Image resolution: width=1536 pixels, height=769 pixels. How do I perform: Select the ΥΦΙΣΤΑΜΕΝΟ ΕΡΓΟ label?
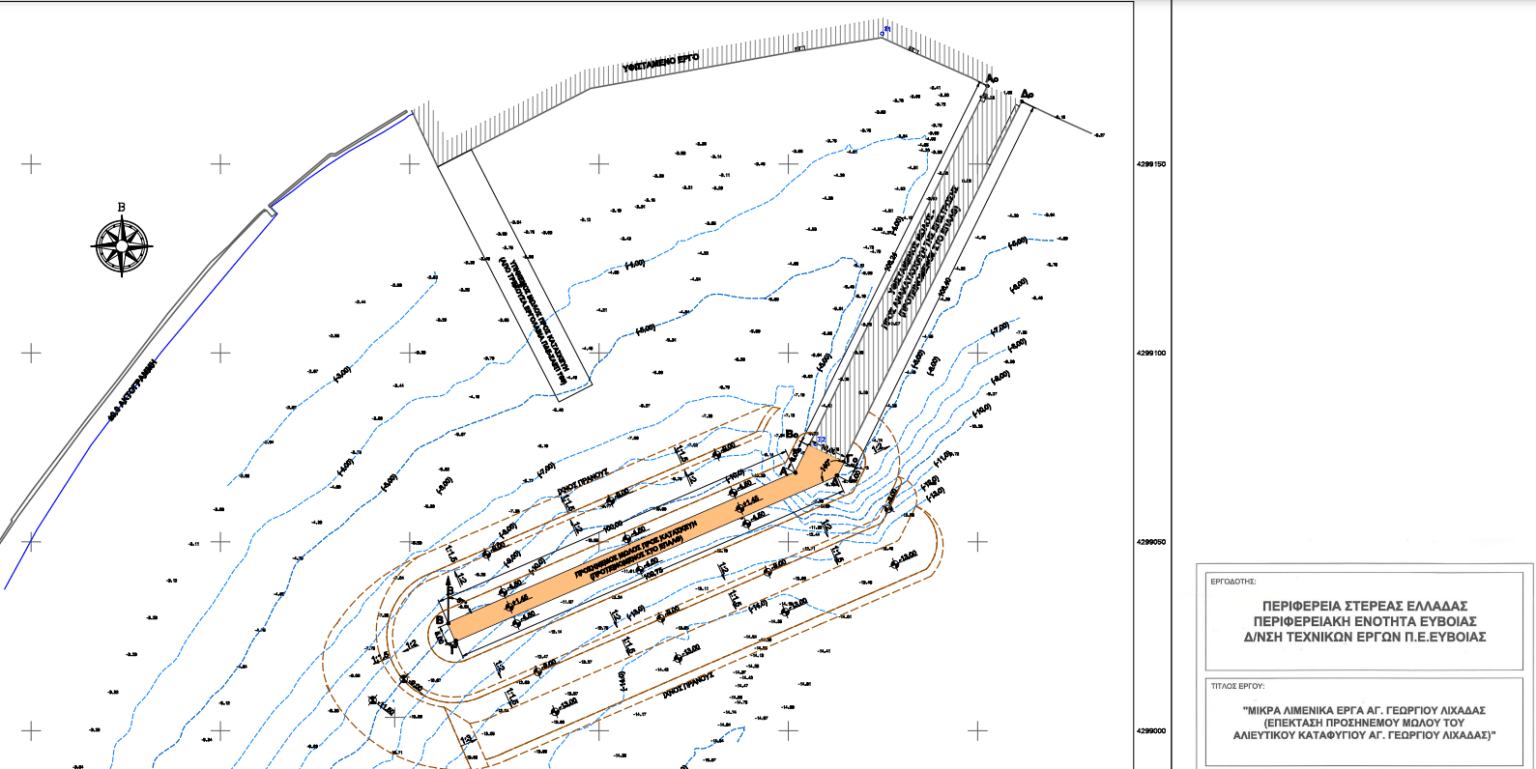coord(663,66)
